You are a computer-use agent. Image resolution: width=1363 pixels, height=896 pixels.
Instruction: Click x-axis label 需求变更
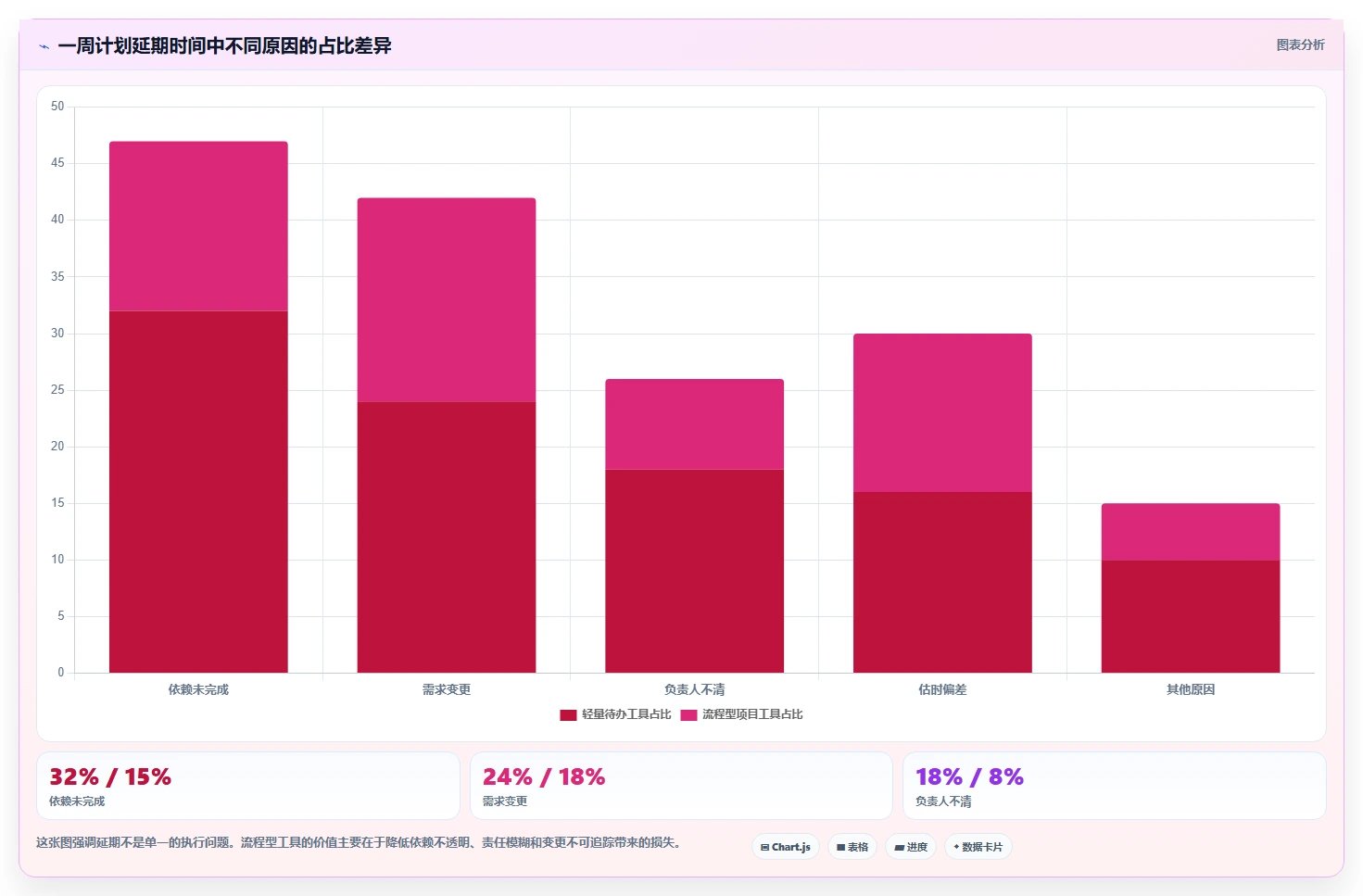447,689
